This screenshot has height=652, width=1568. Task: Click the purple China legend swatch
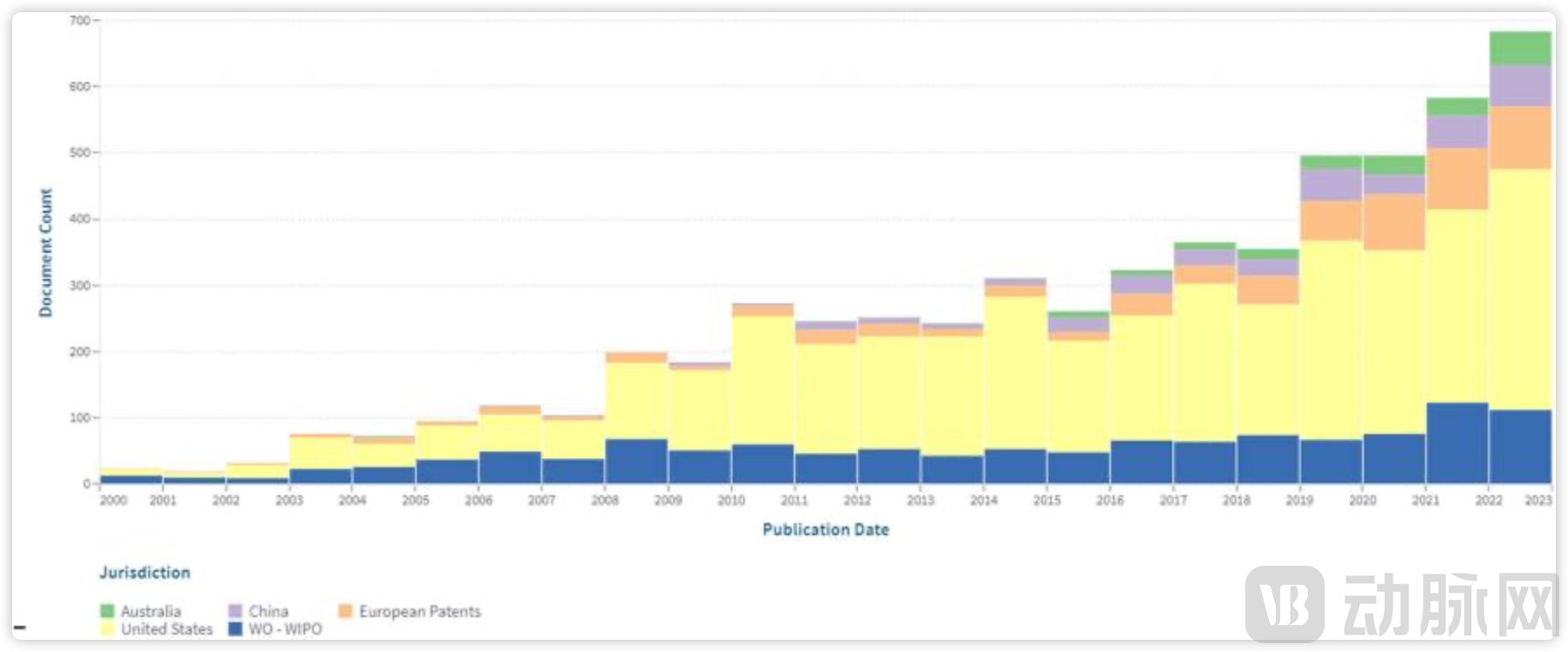pyautogui.click(x=235, y=611)
